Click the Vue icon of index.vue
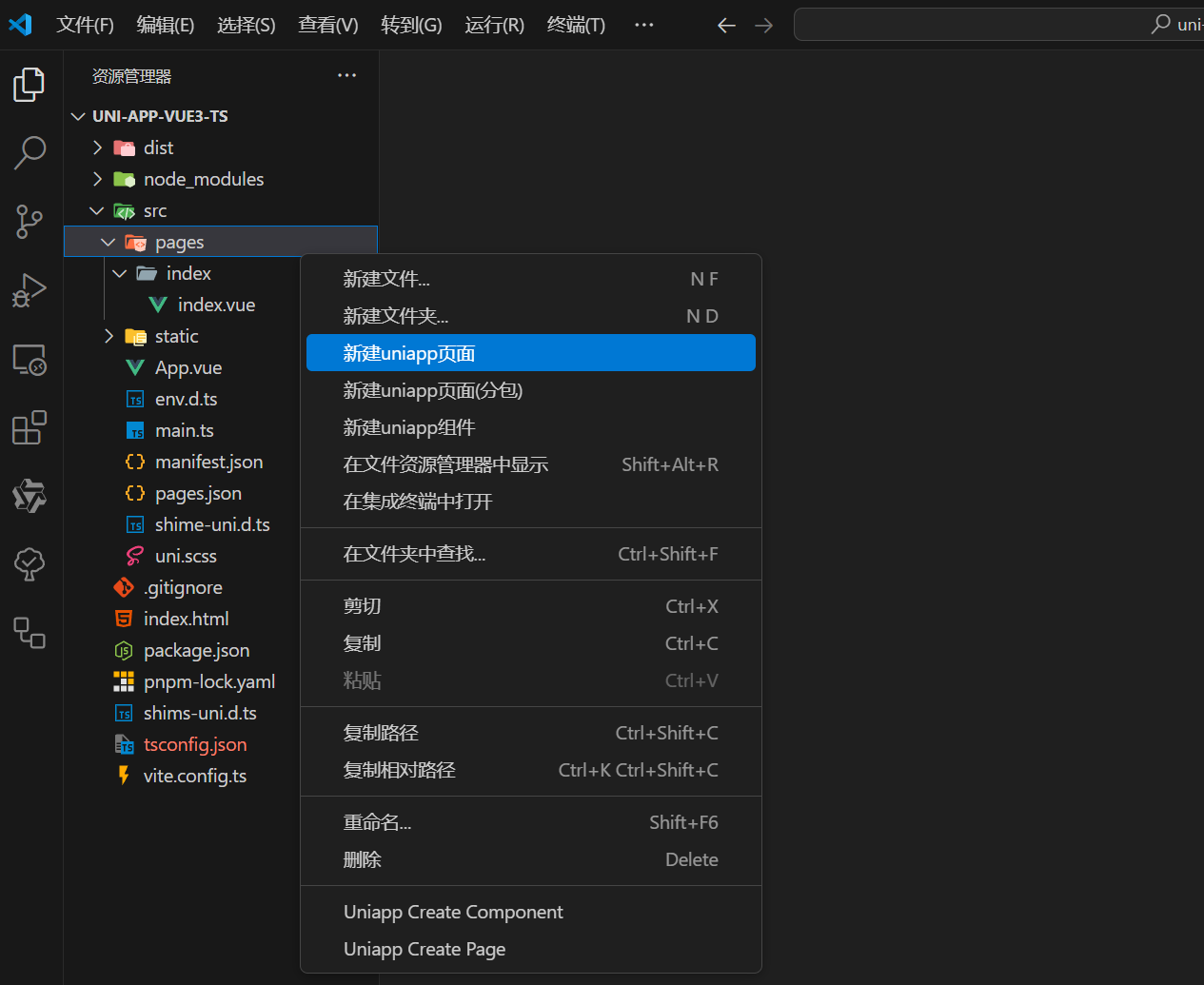Viewport: 1204px width, 985px height. click(x=158, y=305)
